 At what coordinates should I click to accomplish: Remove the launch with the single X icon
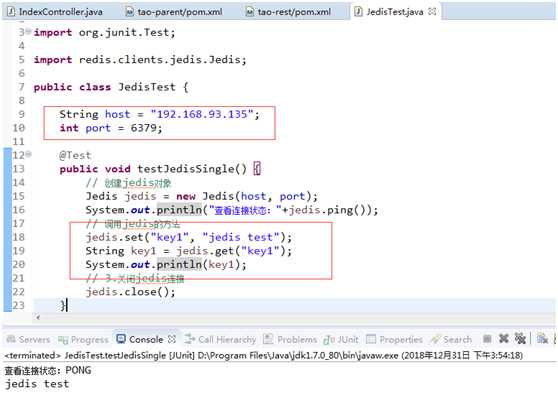click(x=504, y=338)
